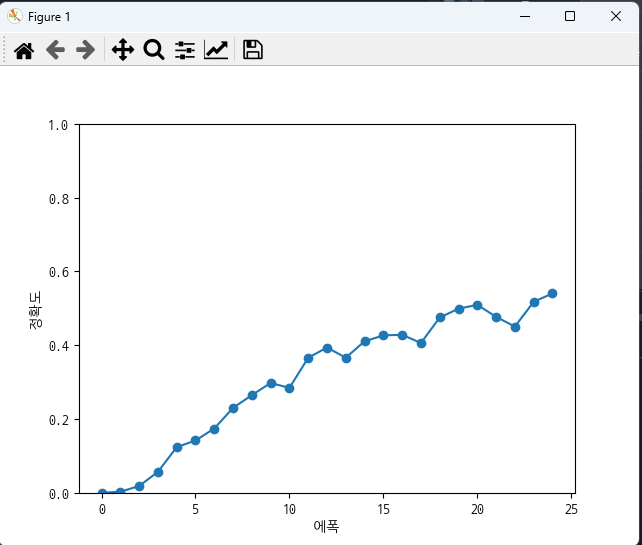642x545 pixels.
Task: Click the y-axis label 정확도
Action: [35, 310]
